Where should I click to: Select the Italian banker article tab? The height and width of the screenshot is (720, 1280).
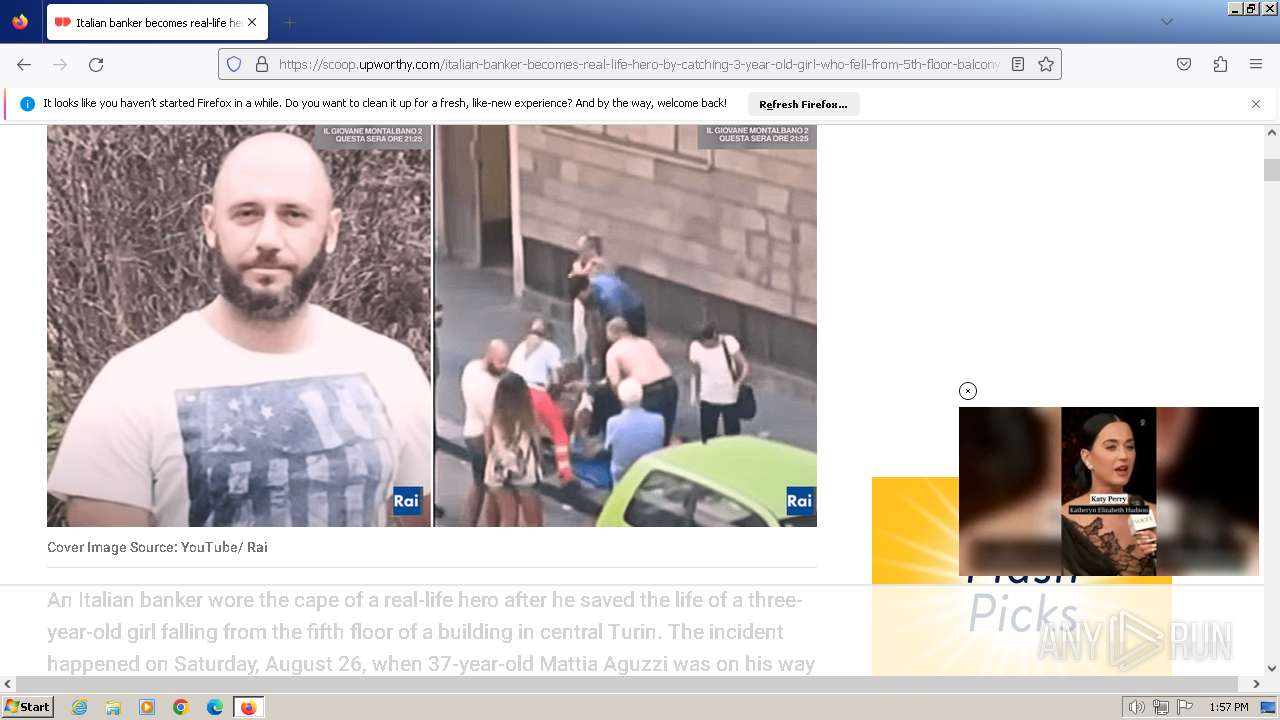(x=157, y=22)
